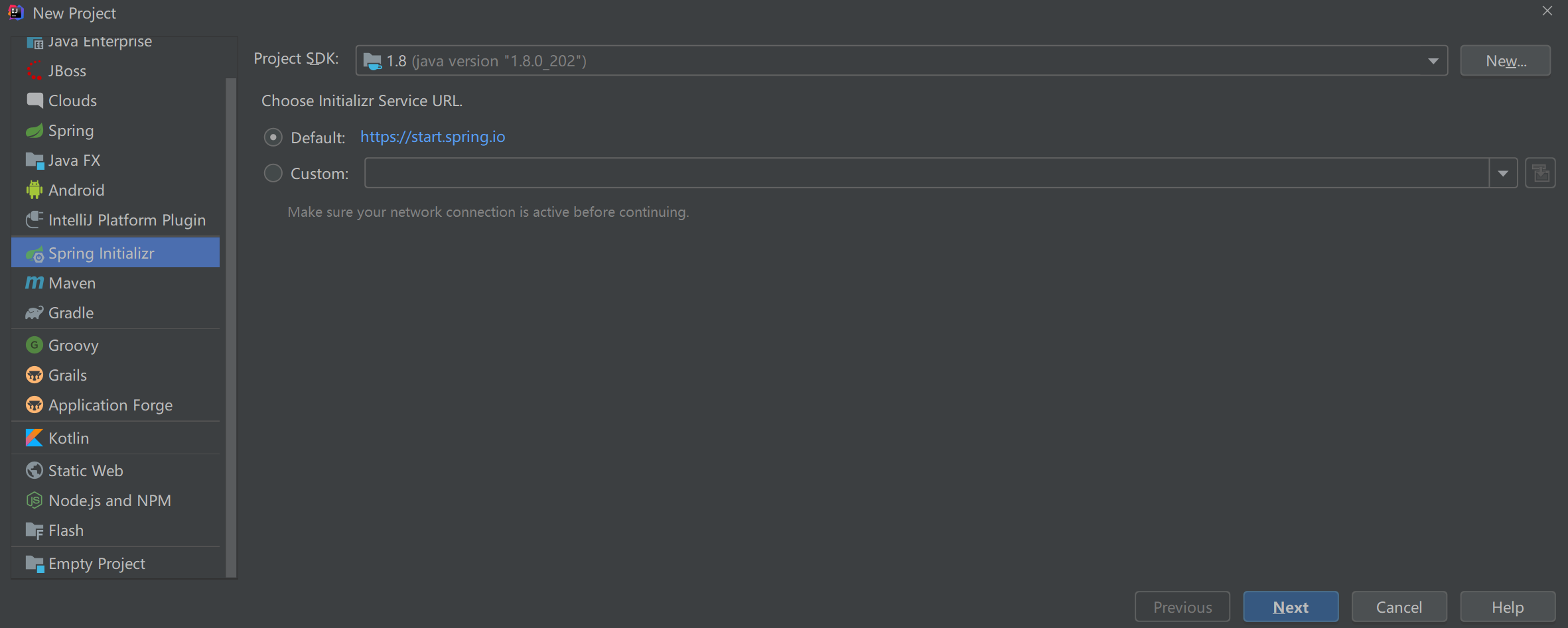The width and height of the screenshot is (1568, 628).
Task: Click the Android robot icon
Action: pyautogui.click(x=34, y=190)
